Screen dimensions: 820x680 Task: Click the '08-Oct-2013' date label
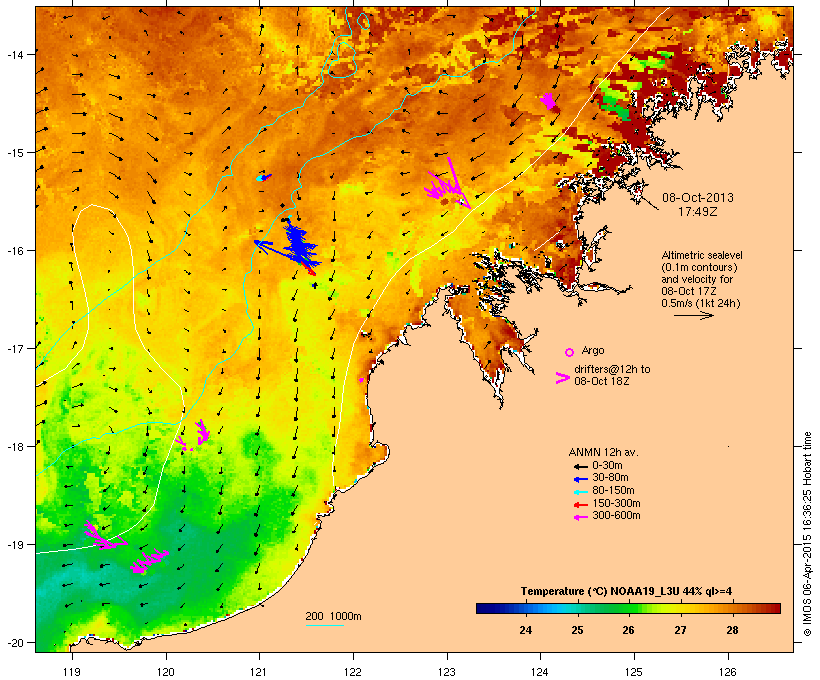click(698, 198)
